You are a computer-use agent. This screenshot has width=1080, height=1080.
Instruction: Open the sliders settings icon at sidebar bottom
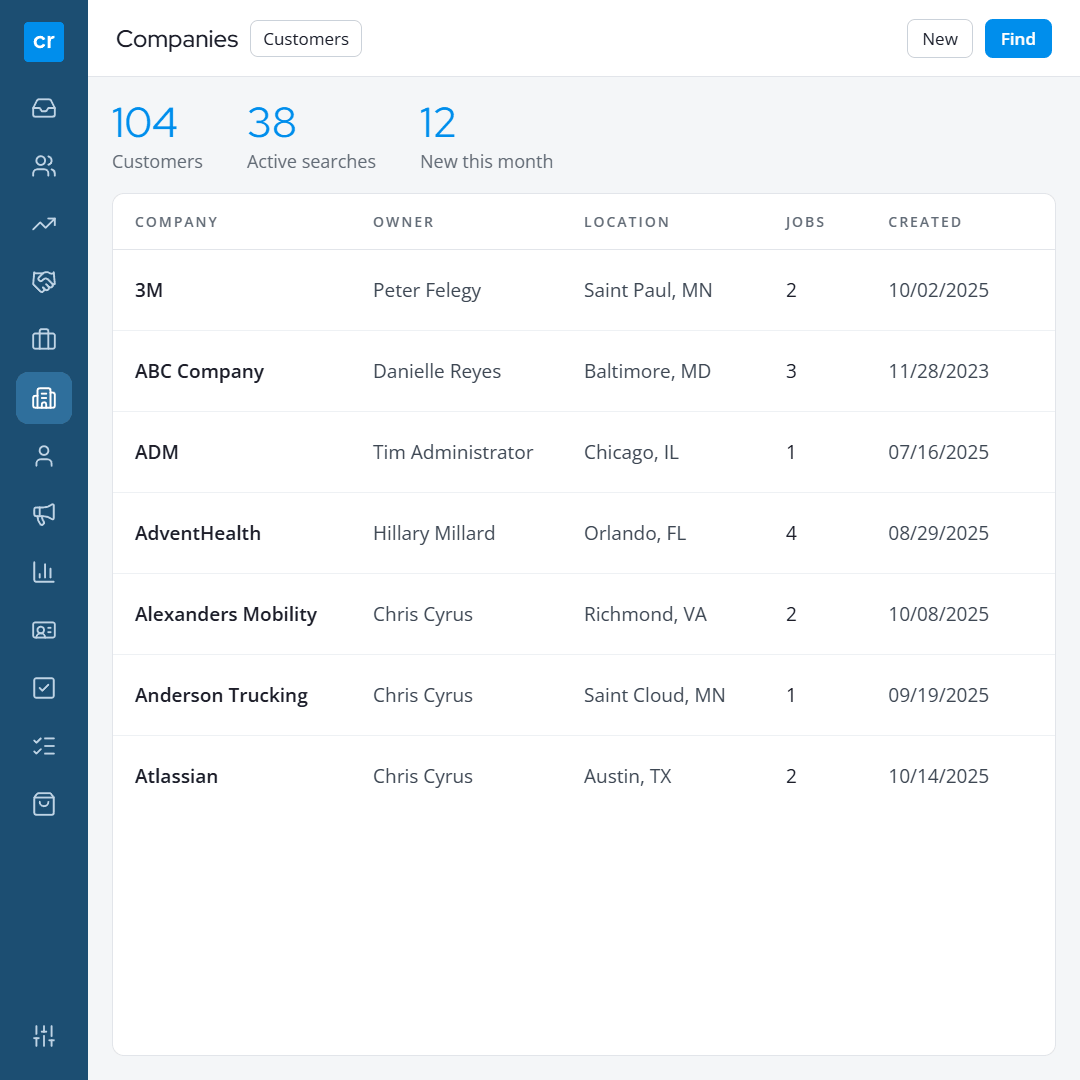[x=44, y=1035]
